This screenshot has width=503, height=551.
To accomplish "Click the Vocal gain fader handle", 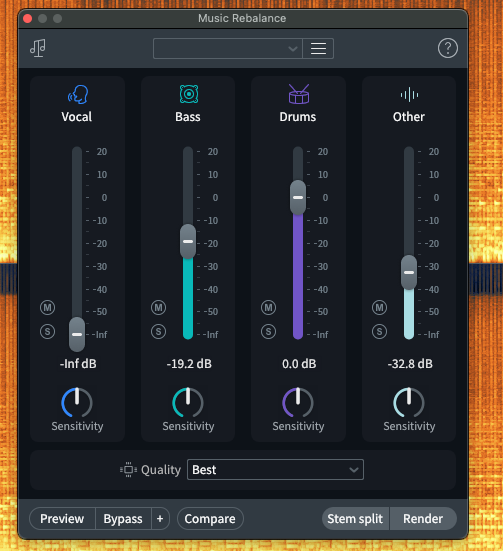I will point(77,334).
